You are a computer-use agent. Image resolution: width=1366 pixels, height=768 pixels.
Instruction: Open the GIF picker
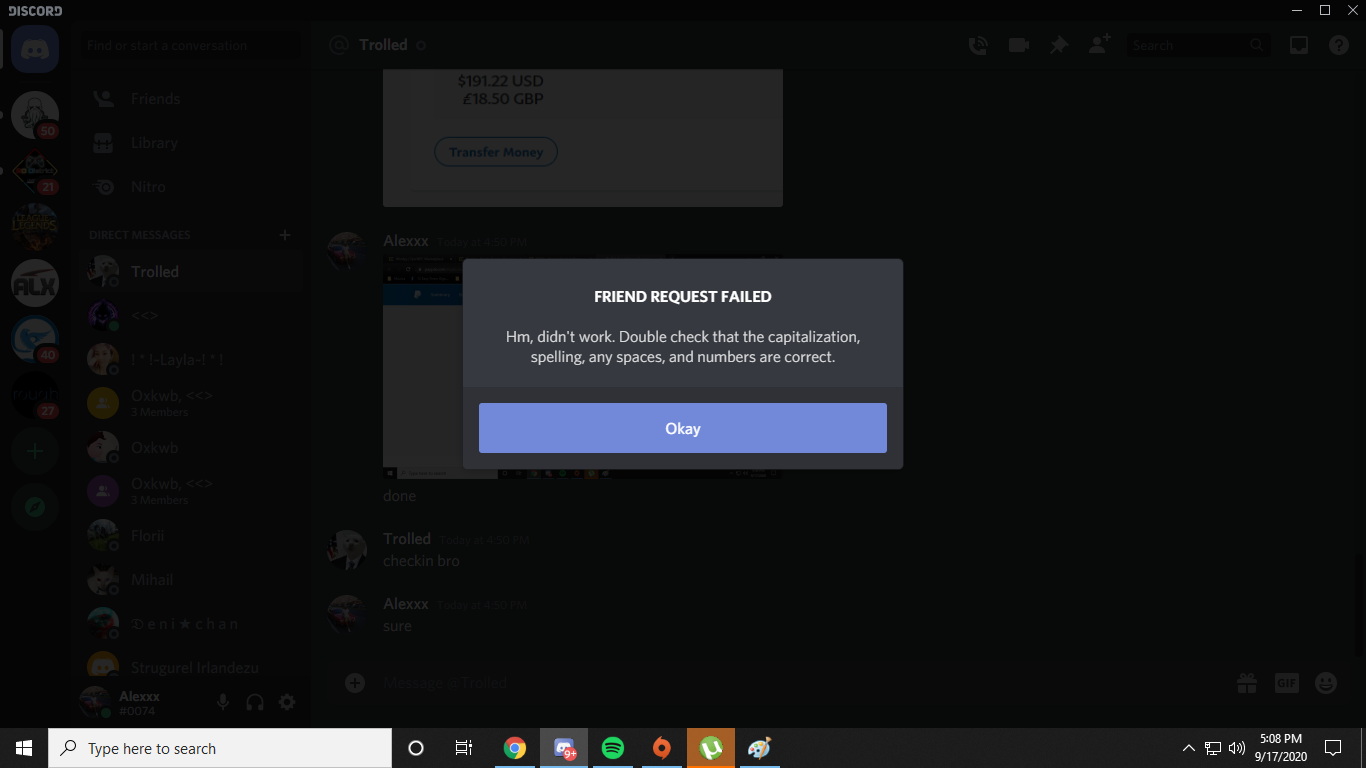pos(1286,683)
